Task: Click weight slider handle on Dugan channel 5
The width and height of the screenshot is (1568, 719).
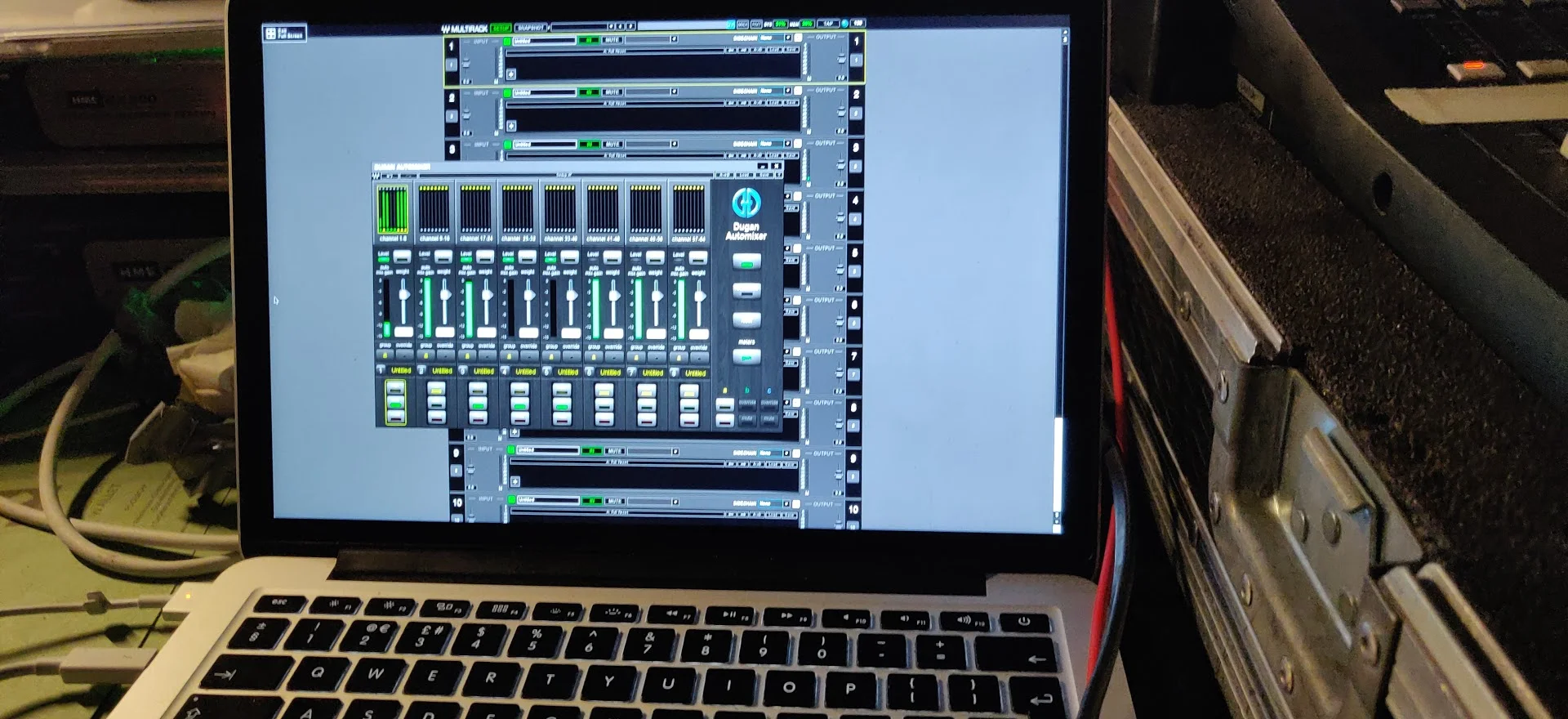Action: tap(572, 295)
